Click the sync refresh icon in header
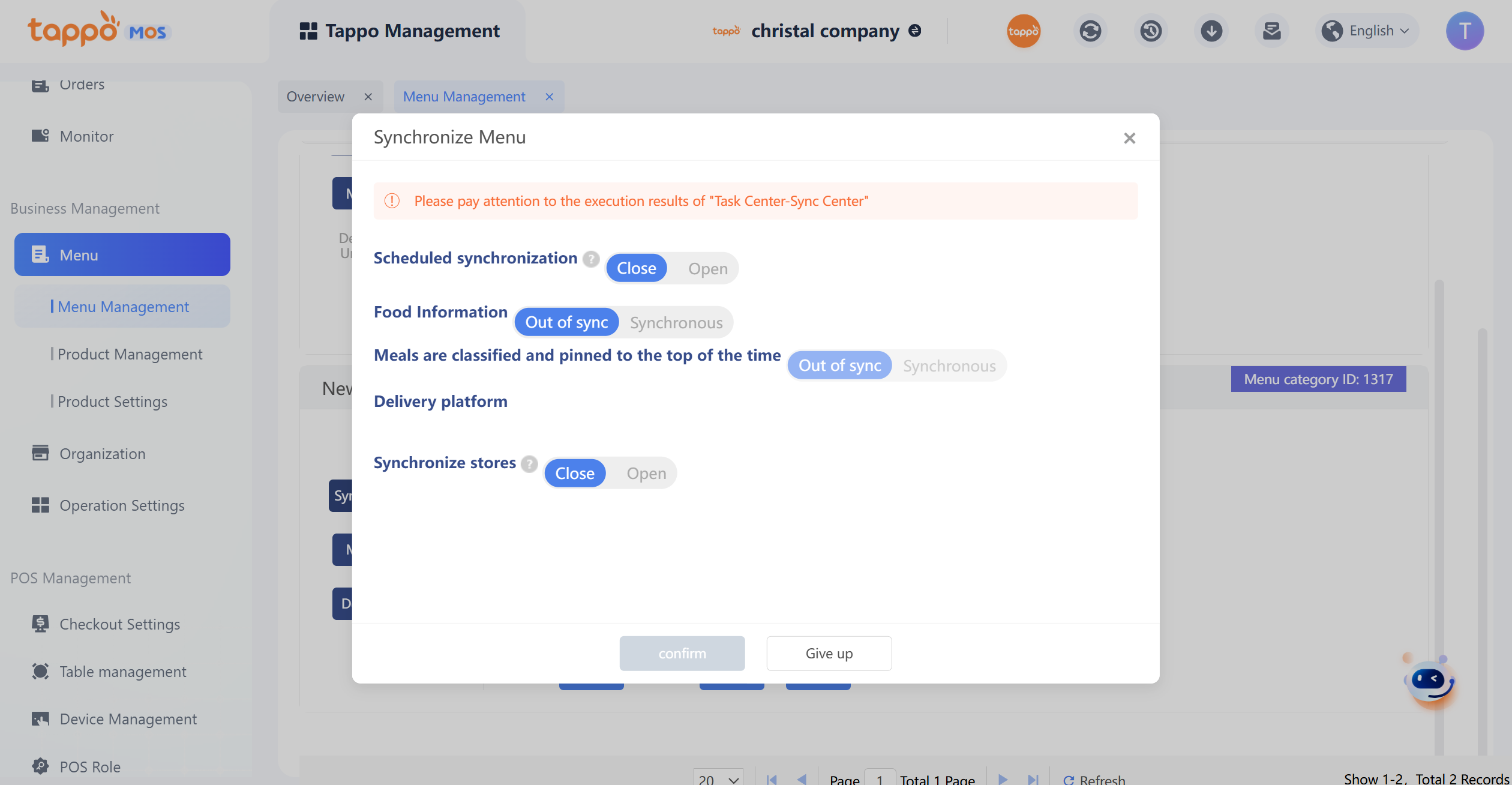Screen dimensions: 1512x785 tap(1090, 31)
